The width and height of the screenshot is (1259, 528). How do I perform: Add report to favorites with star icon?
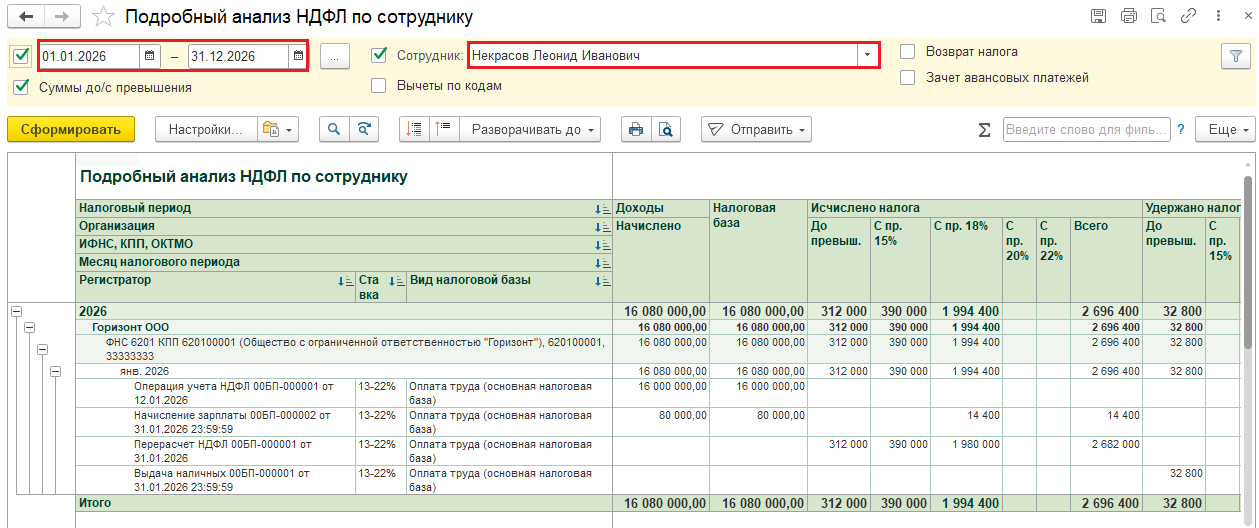pyautogui.click(x=102, y=17)
